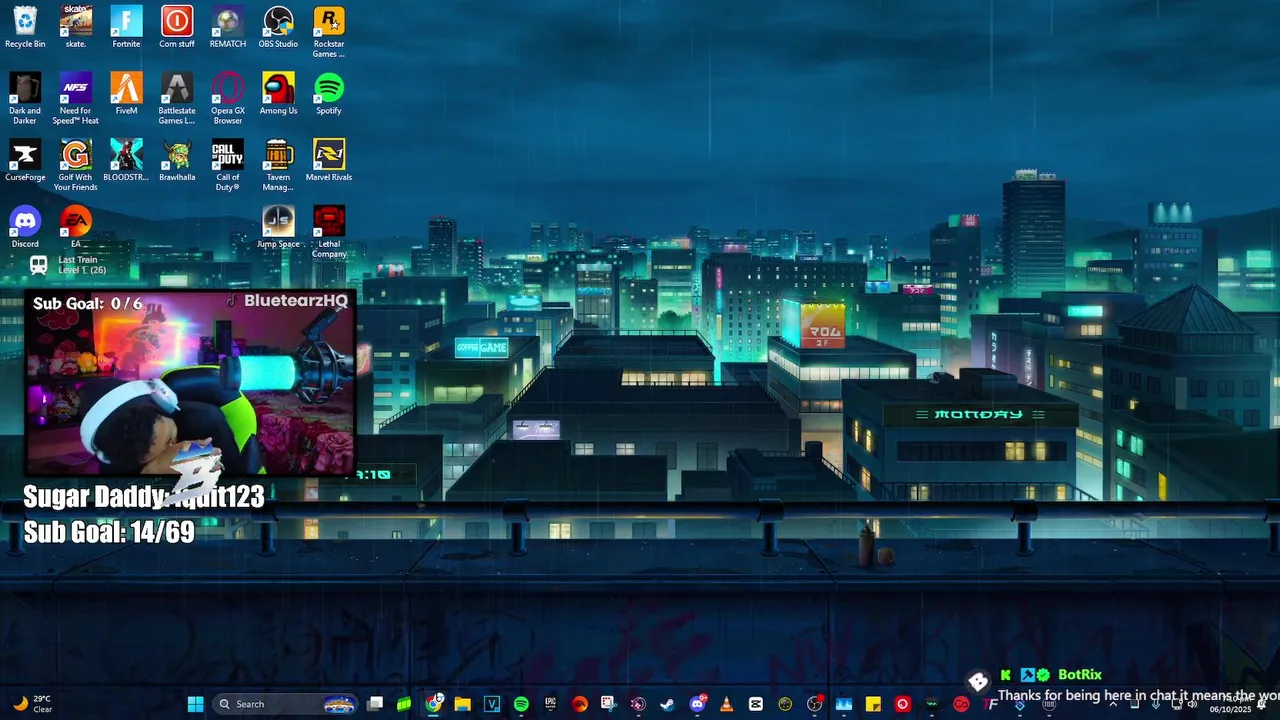Select the Battlestate Games Launcher shortcut
Viewport: 1280px width, 720px height.
coord(177,98)
